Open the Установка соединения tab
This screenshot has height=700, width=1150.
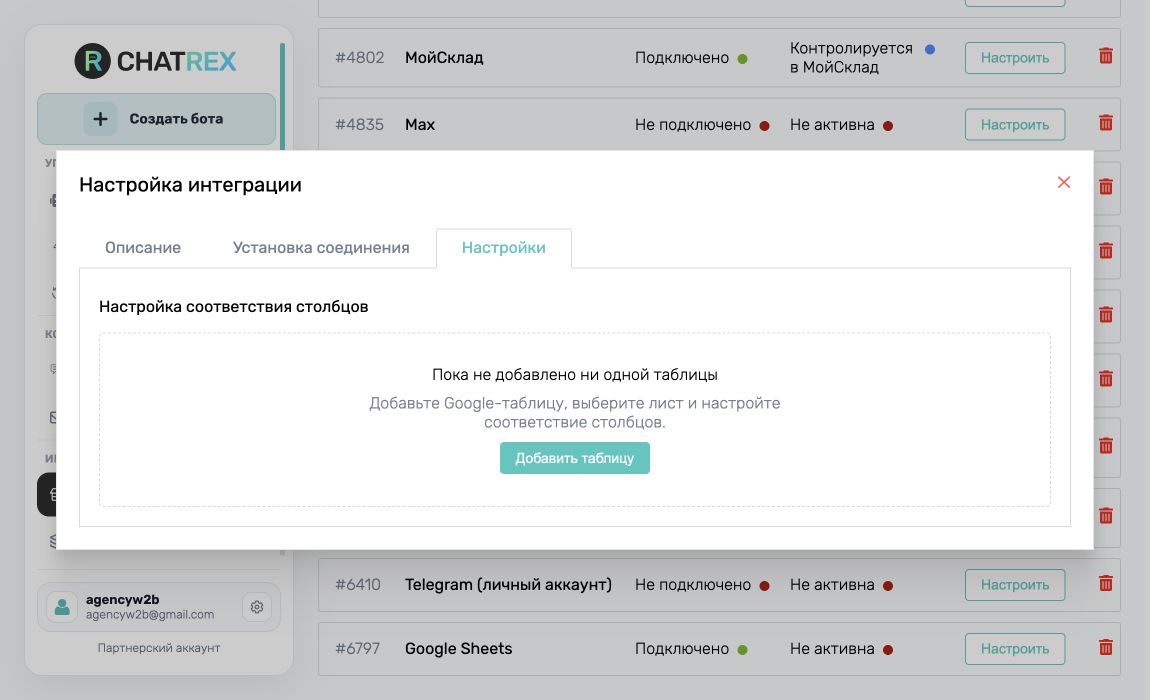(x=321, y=248)
